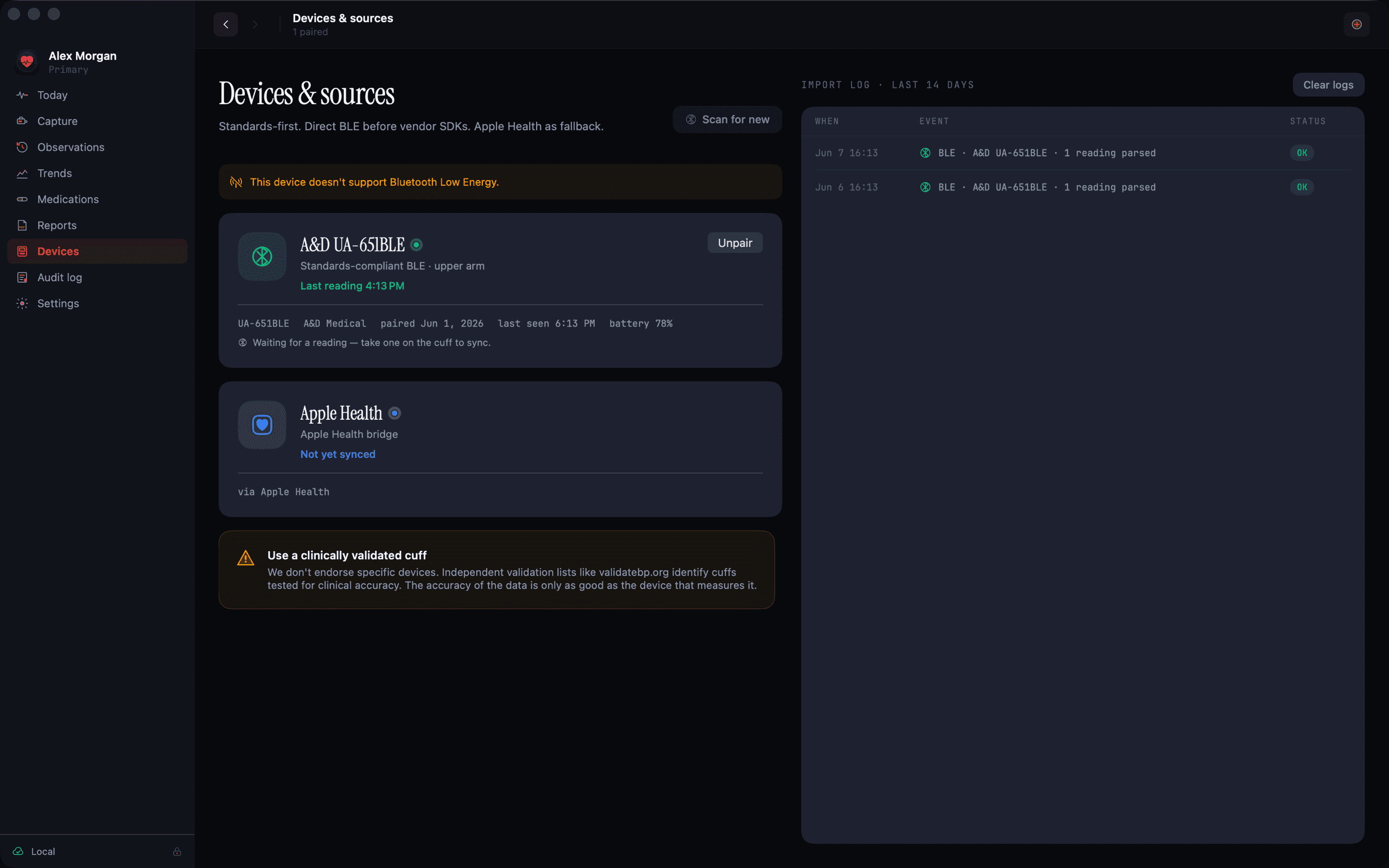
Task: Open Settings from the sidebar
Action: (97, 303)
